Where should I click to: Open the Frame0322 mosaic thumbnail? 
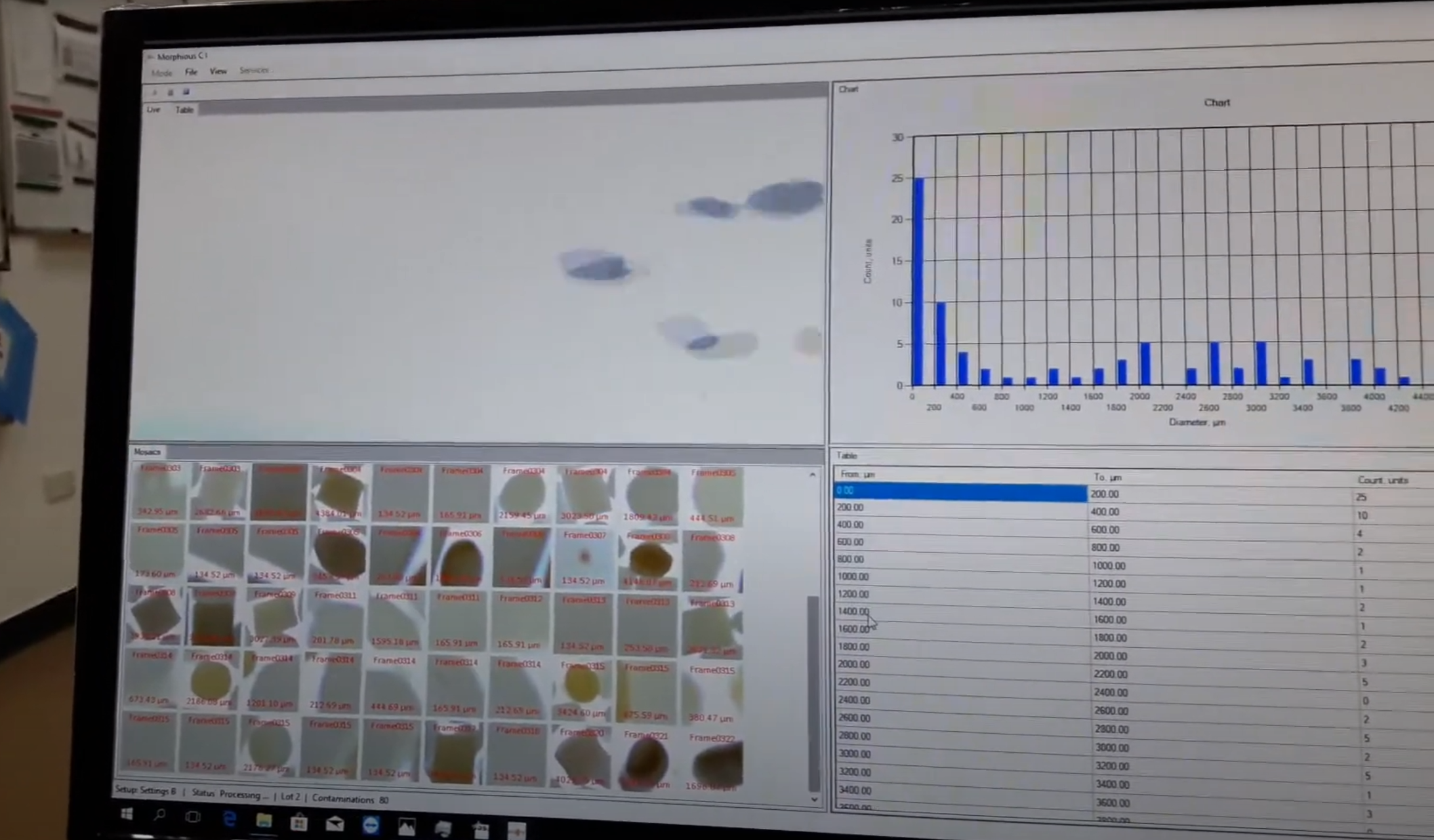click(x=714, y=761)
